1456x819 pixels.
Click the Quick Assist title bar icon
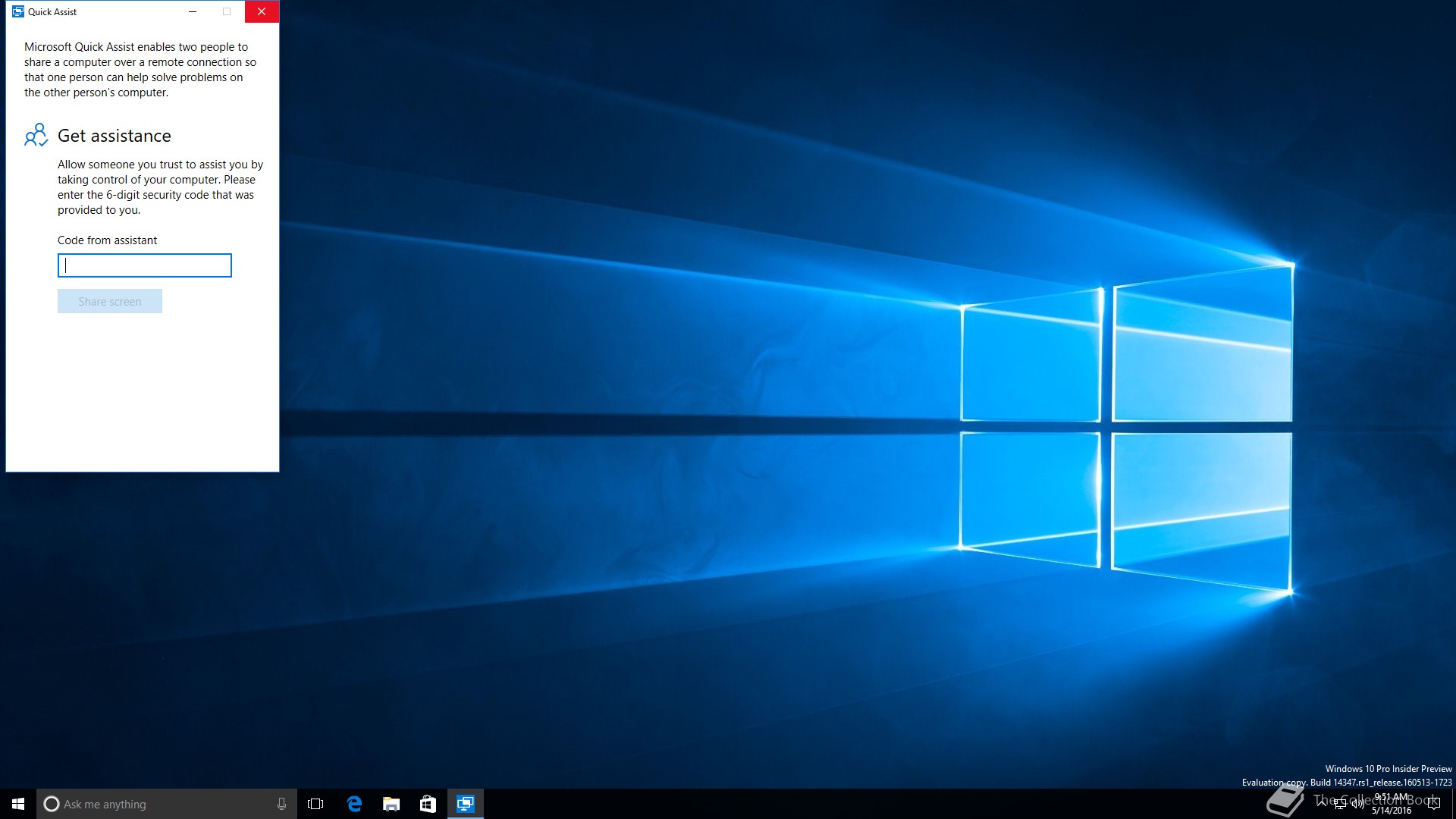point(18,11)
